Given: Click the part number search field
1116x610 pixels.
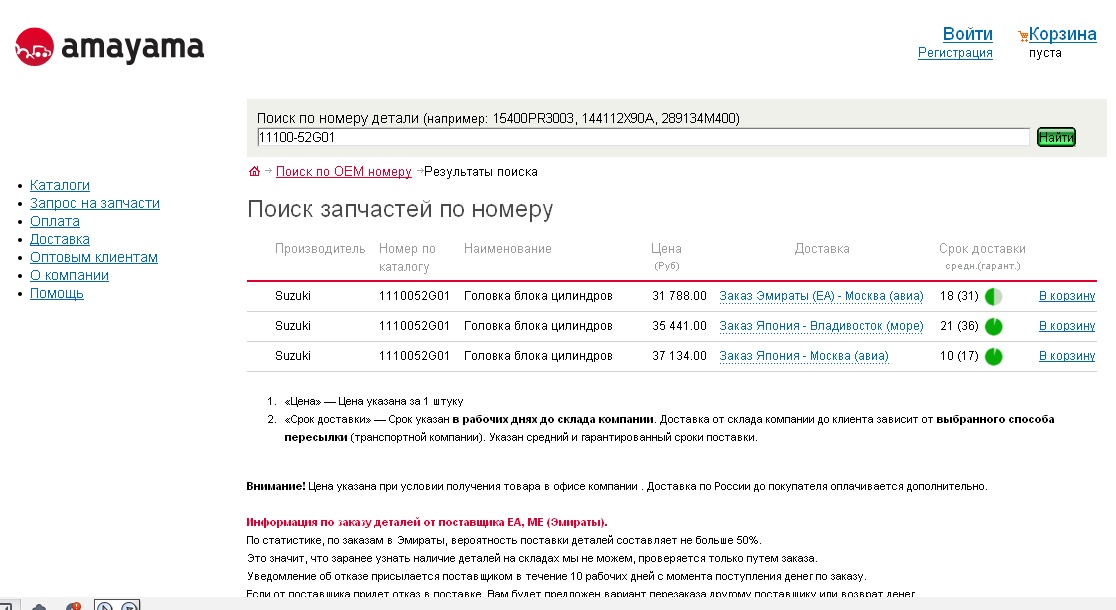Looking at the screenshot, I should click(642, 138).
